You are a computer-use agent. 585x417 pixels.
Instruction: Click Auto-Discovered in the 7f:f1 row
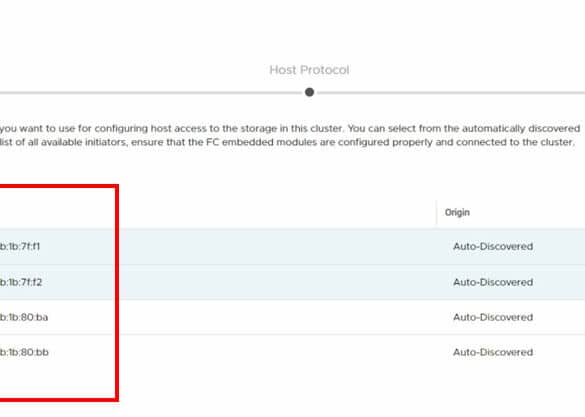(x=493, y=247)
